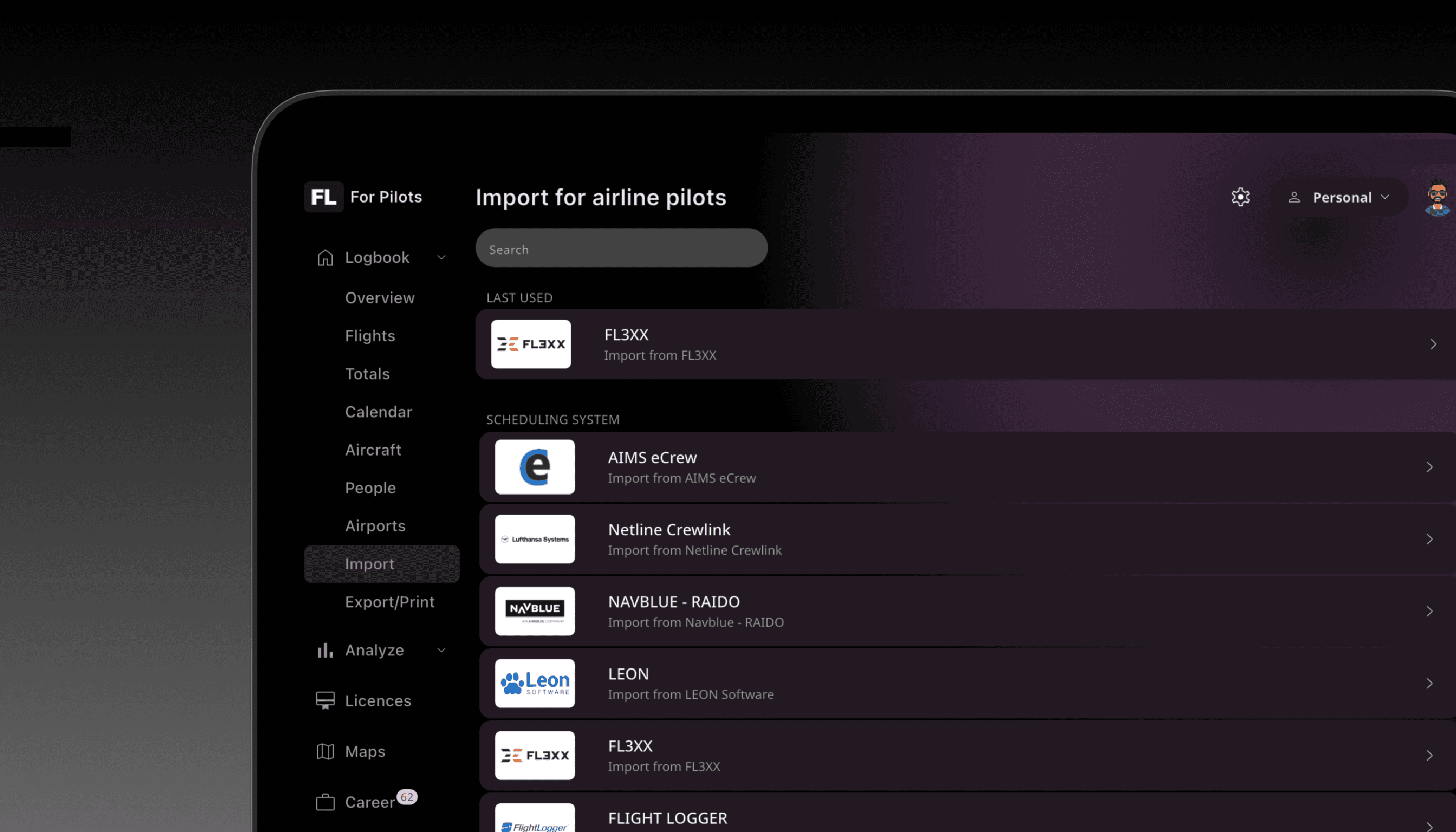
Task: Click the NAVBLUE logo thumbnail
Action: pos(535,611)
